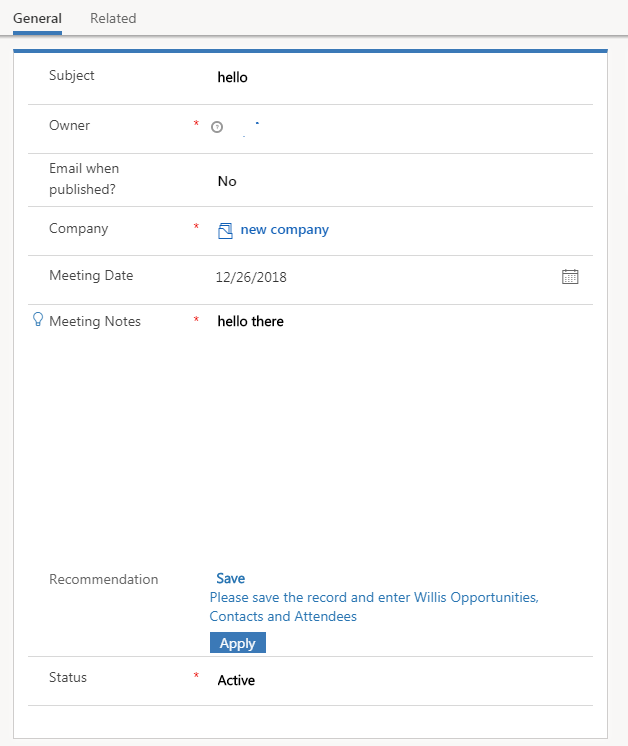Viewport: 628px width, 746px height.
Task: Open the Related tab
Action: tap(113, 19)
